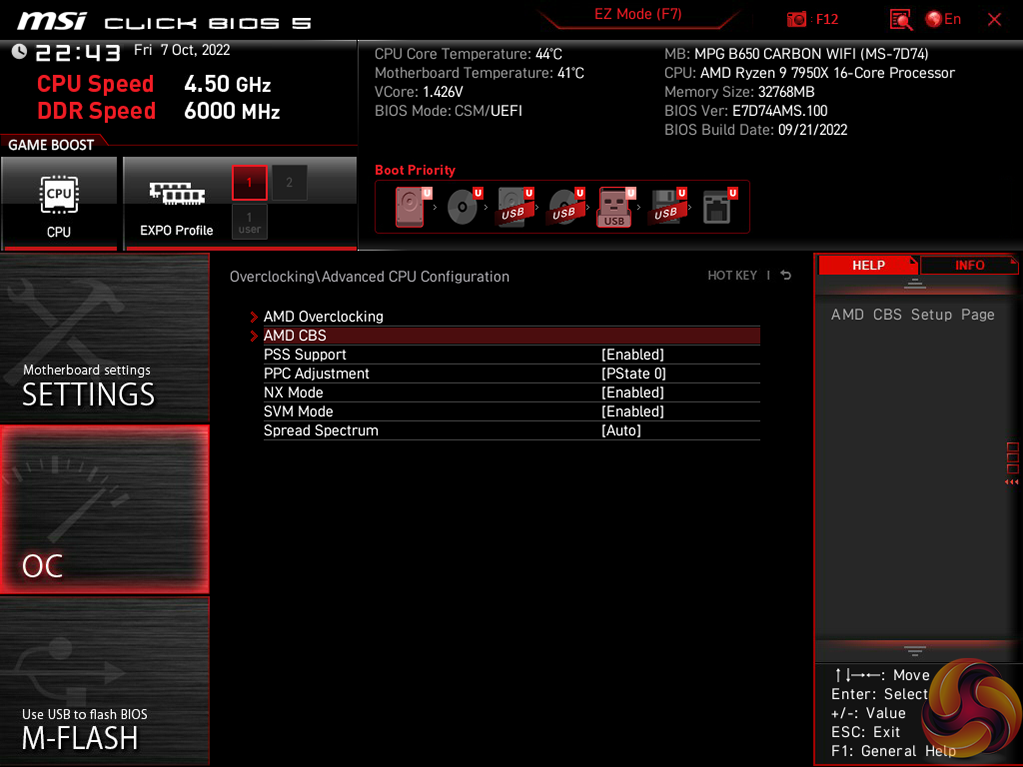Click the CPU Speed 4.50 GHz value
Image resolution: width=1023 pixels, height=767 pixels.
pyautogui.click(x=227, y=84)
